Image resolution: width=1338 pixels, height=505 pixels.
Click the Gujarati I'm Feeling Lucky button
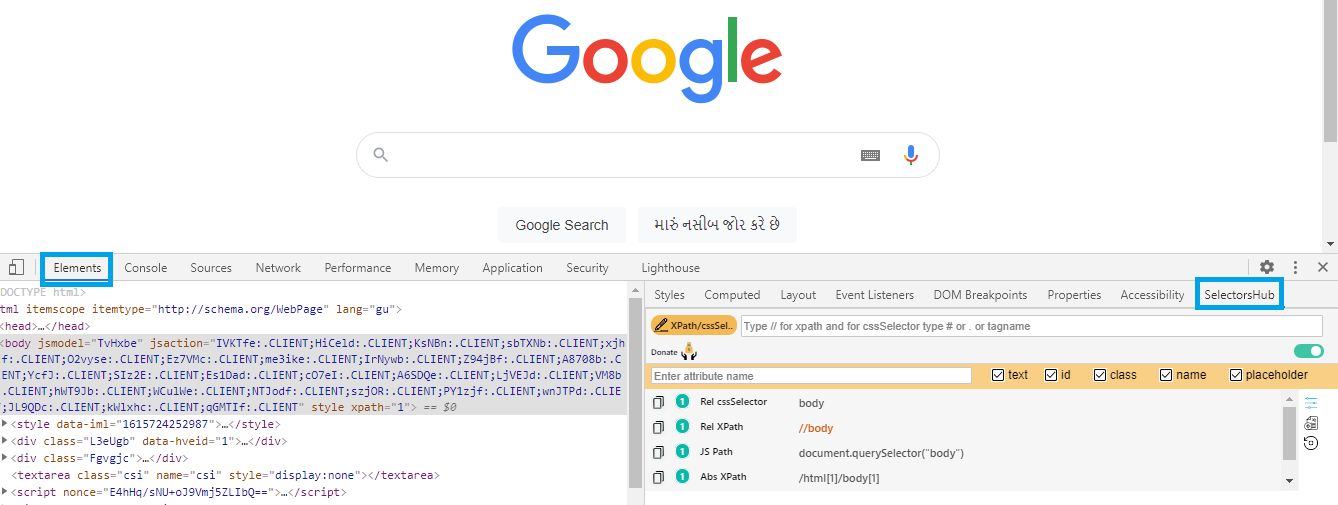[717, 225]
